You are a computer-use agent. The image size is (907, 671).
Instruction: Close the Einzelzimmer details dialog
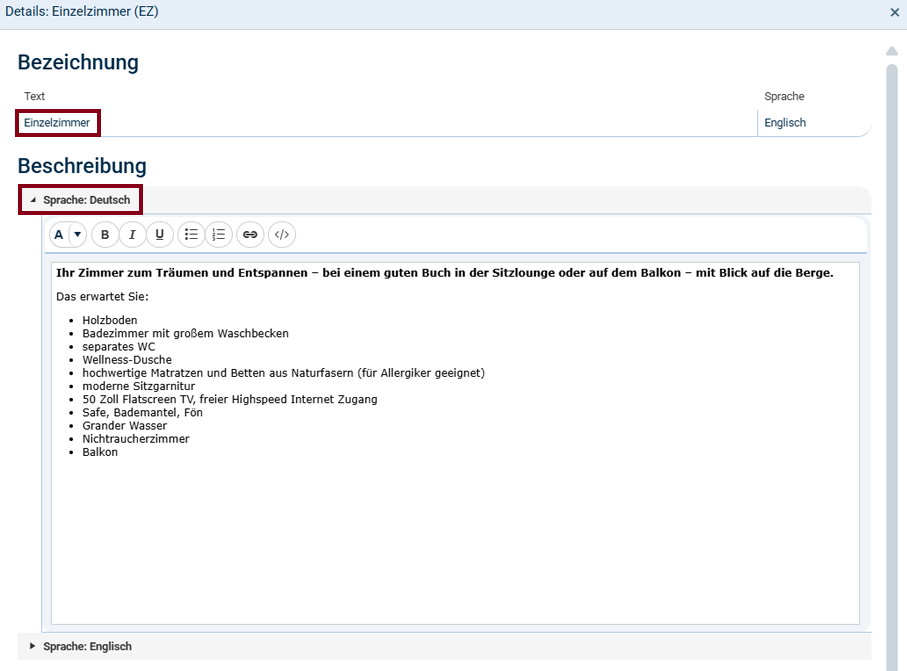tap(894, 12)
